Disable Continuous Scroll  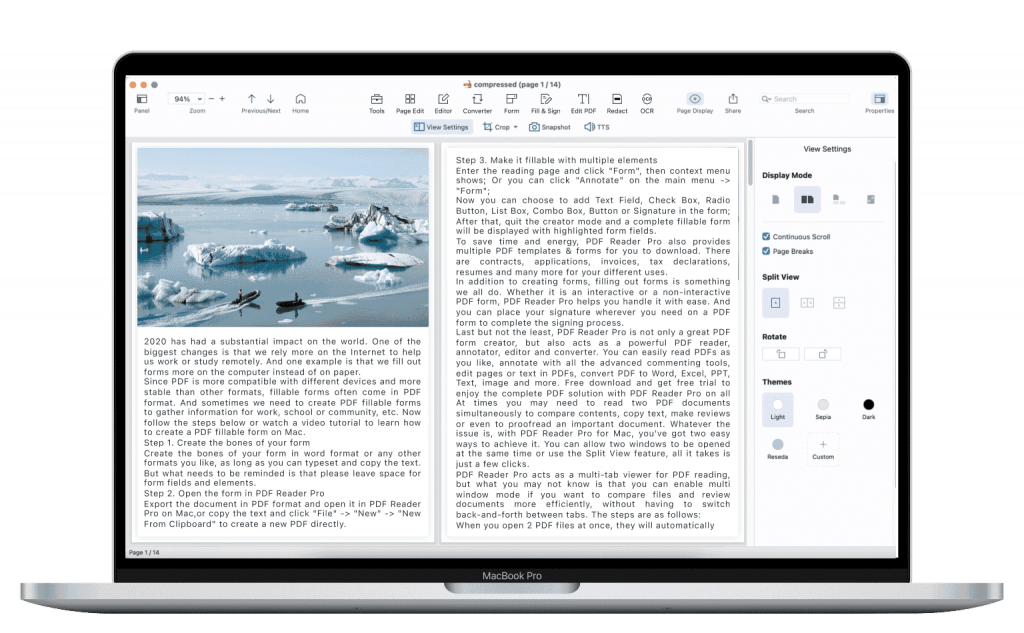[765, 236]
